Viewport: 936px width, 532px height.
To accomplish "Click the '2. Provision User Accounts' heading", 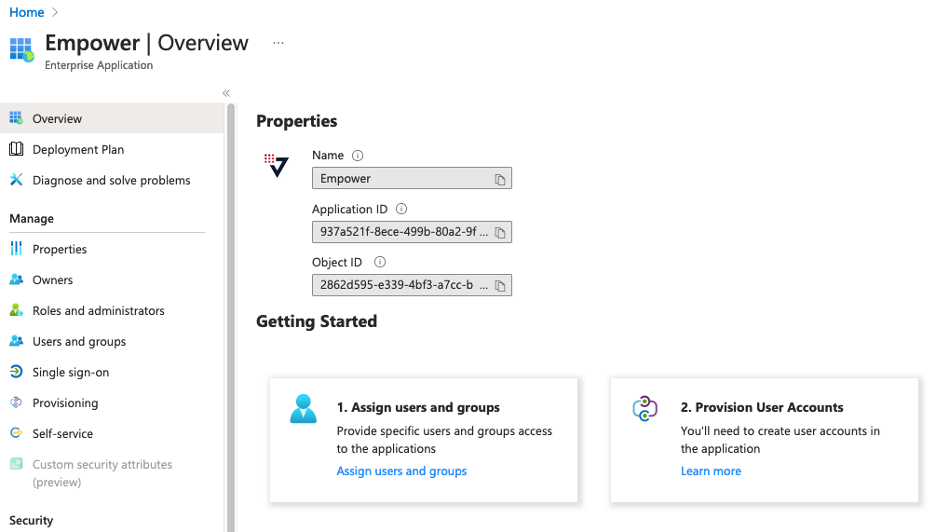I will [762, 407].
